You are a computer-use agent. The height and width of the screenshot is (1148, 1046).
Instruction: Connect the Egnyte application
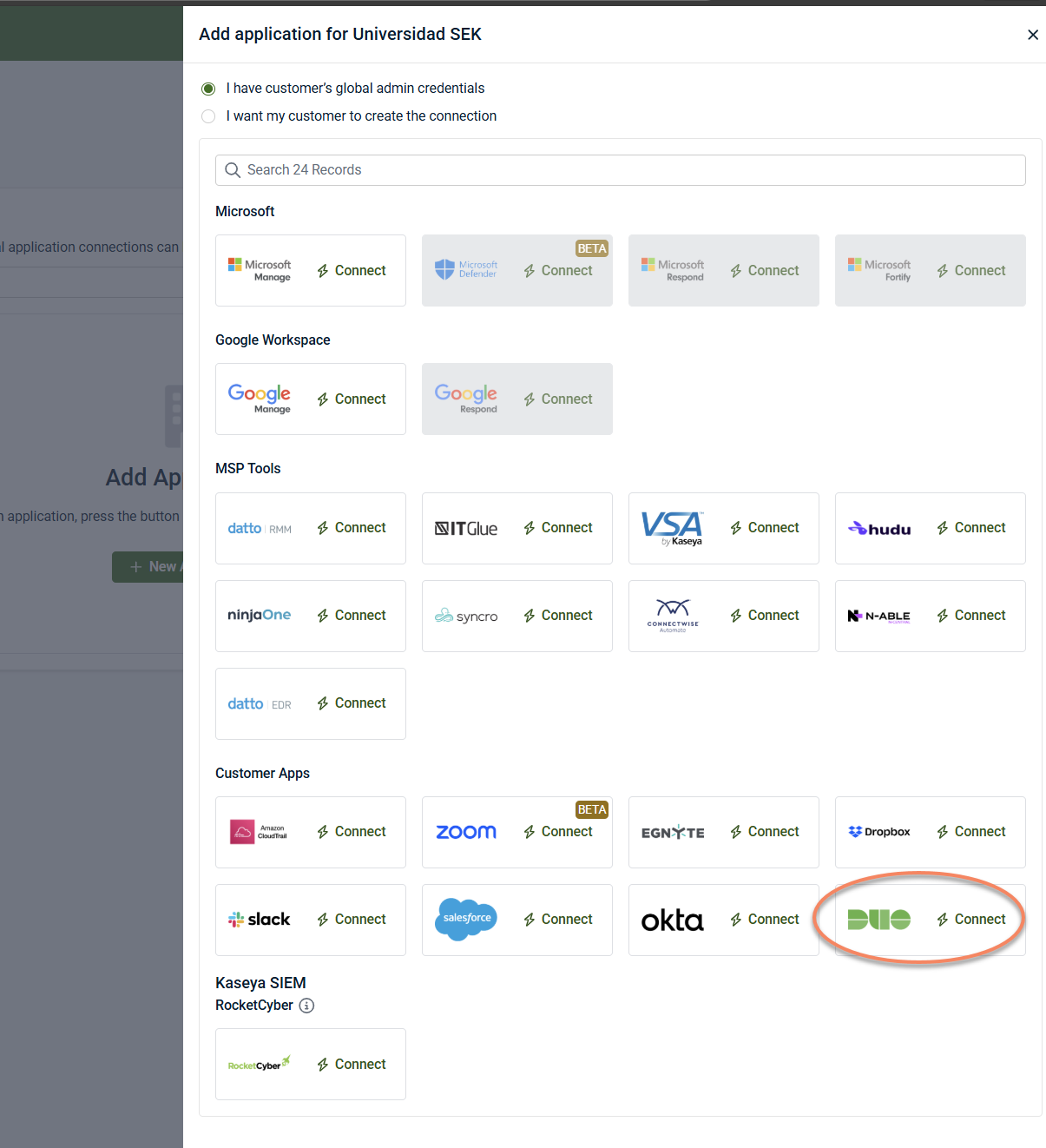[765, 832]
